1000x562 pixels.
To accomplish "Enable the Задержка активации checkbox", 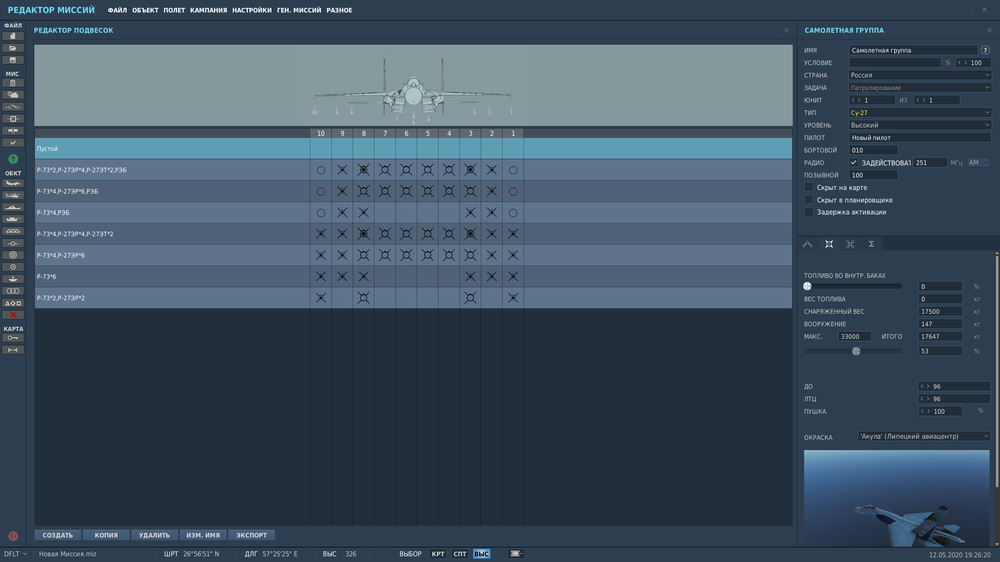I will (809, 212).
